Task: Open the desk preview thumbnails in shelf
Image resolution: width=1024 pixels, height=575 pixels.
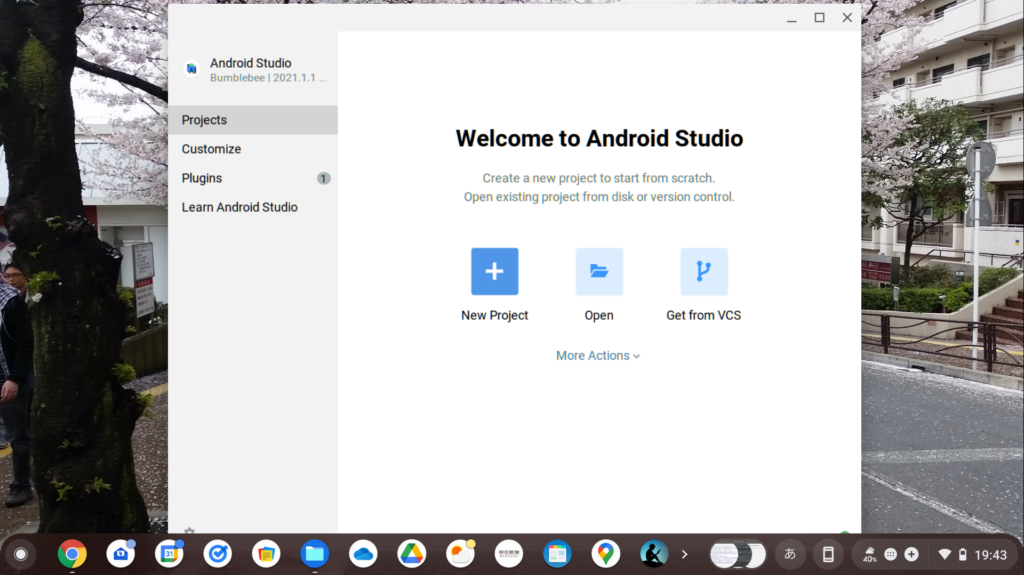Action: pyautogui.click(x=737, y=555)
